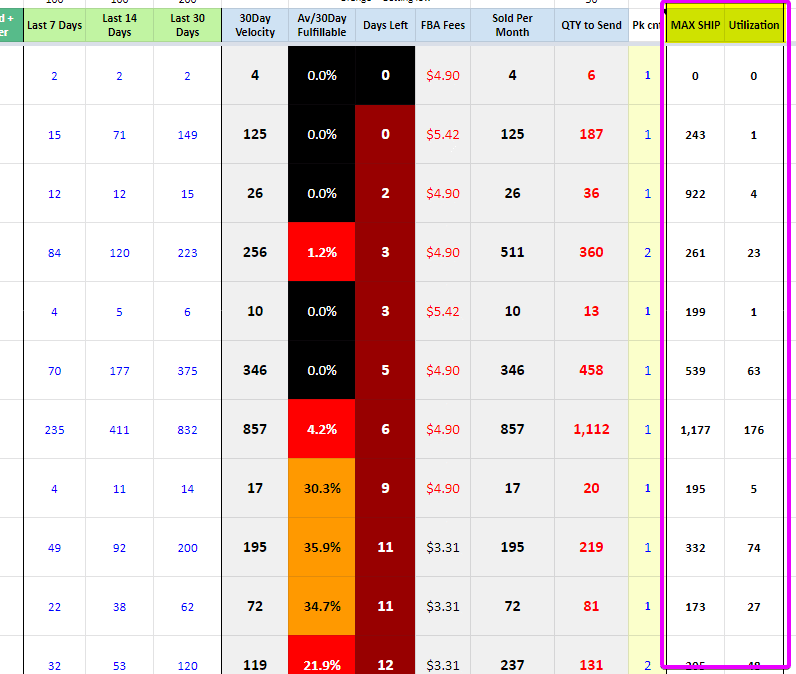The width and height of the screenshot is (796, 674).
Task: Select the 235 Last 7 Days cell
Action: click(54, 430)
